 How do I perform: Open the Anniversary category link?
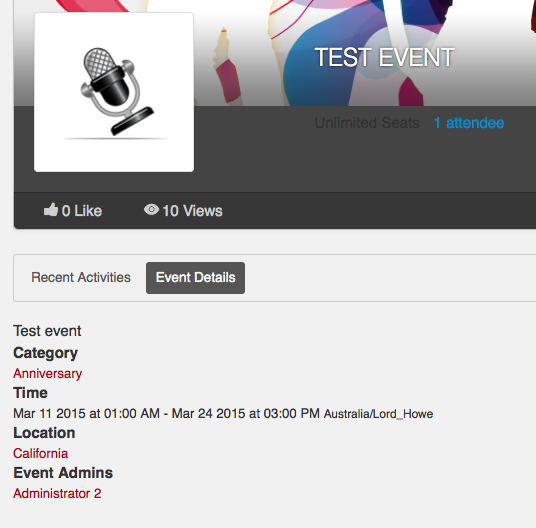[x=48, y=374]
